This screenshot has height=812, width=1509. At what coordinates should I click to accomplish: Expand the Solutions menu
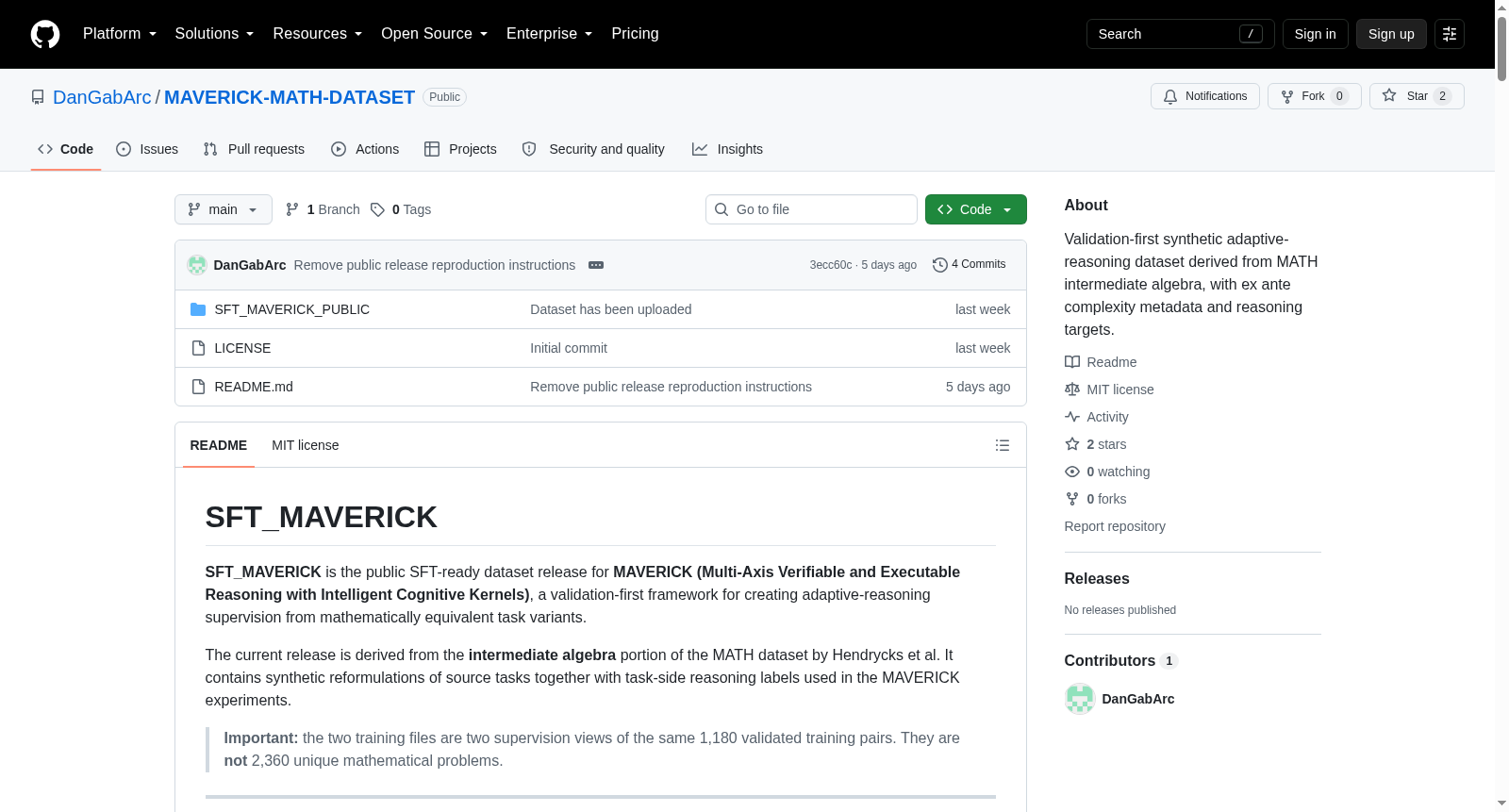click(x=214, y=34)
